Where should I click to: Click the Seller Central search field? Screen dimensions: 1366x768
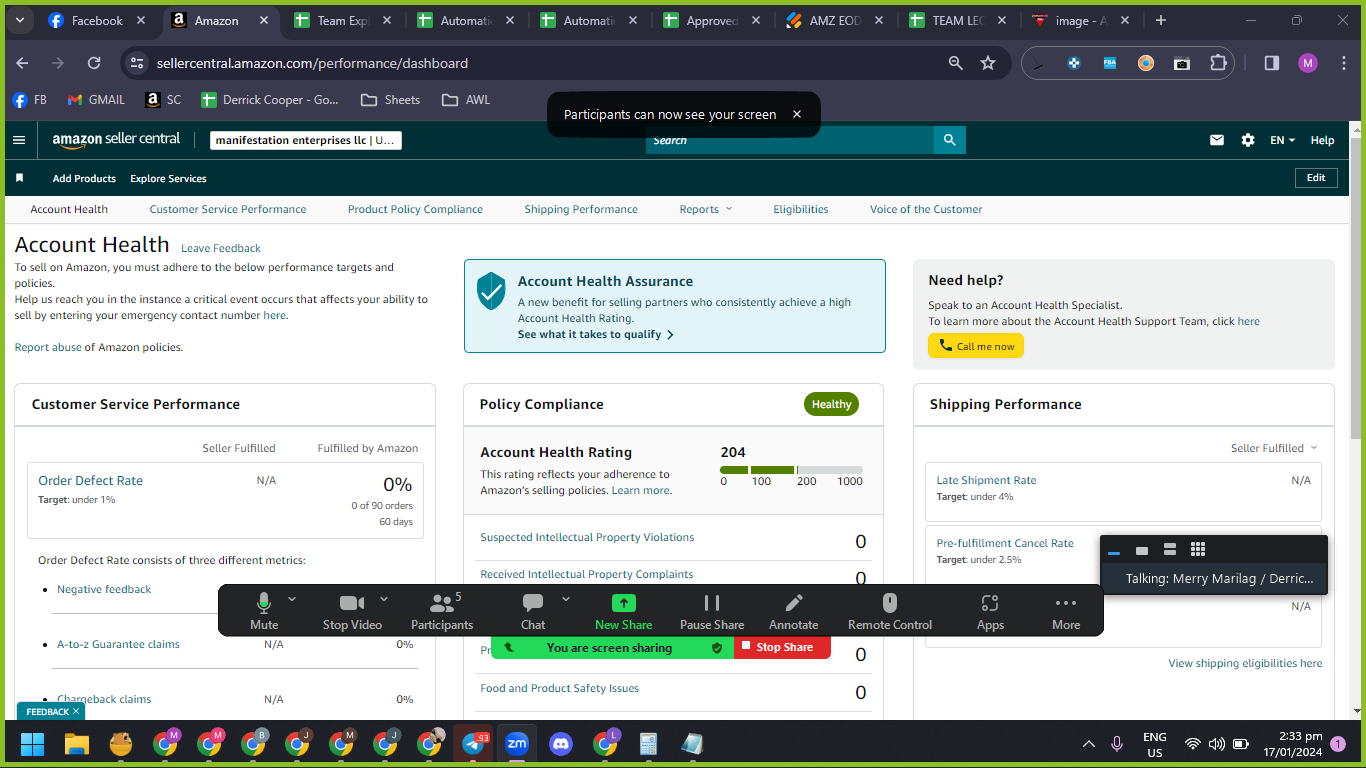click(x=790, y=140)
